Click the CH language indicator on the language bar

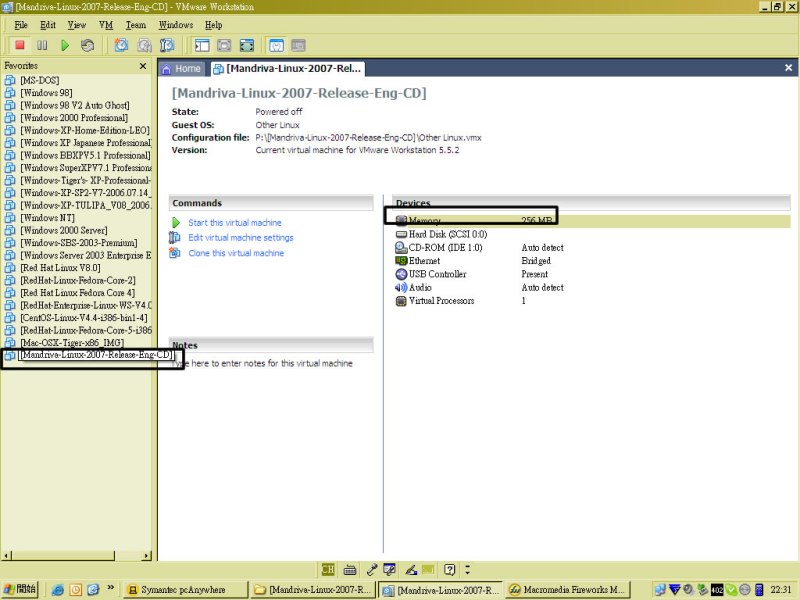coord(328,569)
